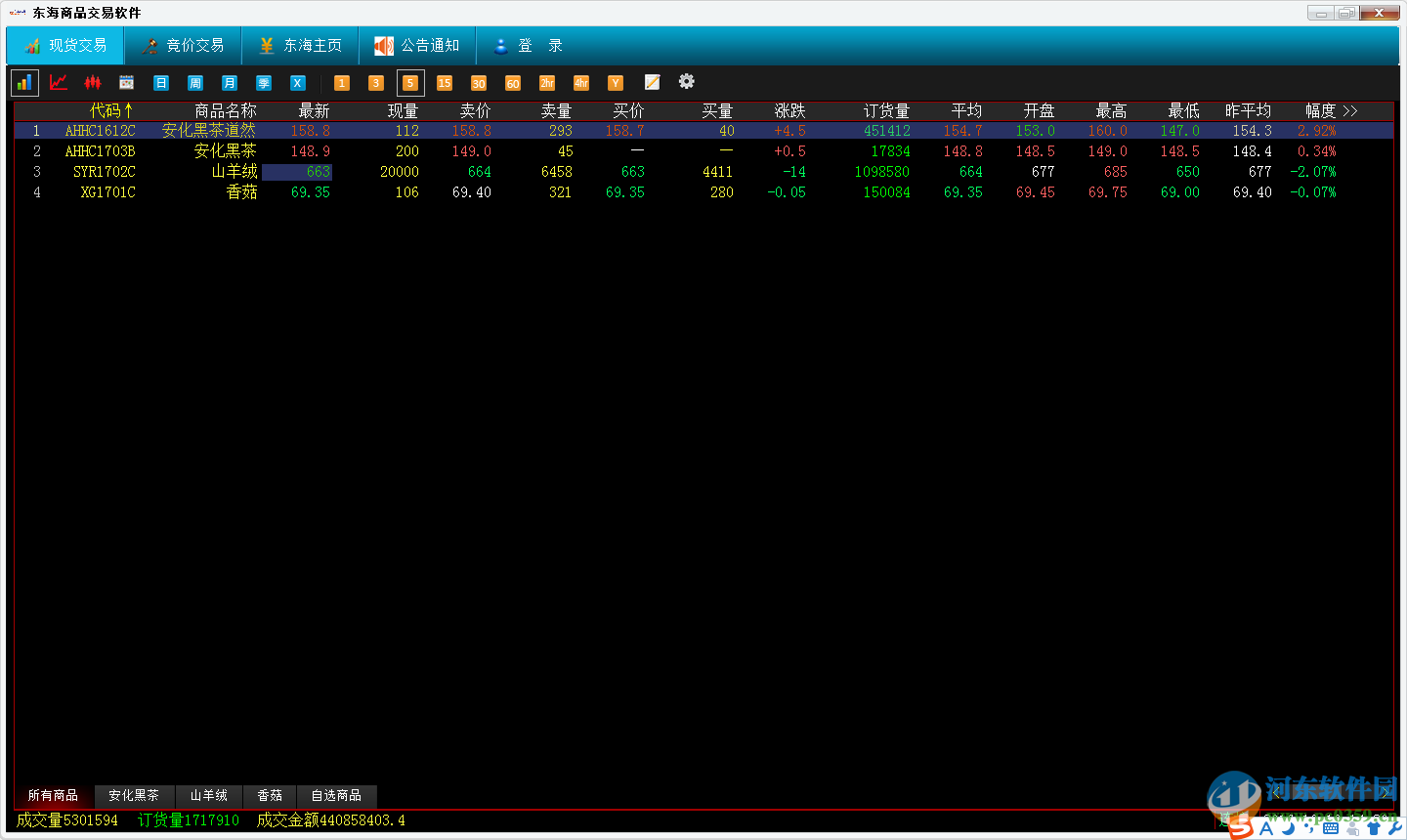Click the 登录 login tab
This screenshot has height=840, width=1407.
pos(528,46)
